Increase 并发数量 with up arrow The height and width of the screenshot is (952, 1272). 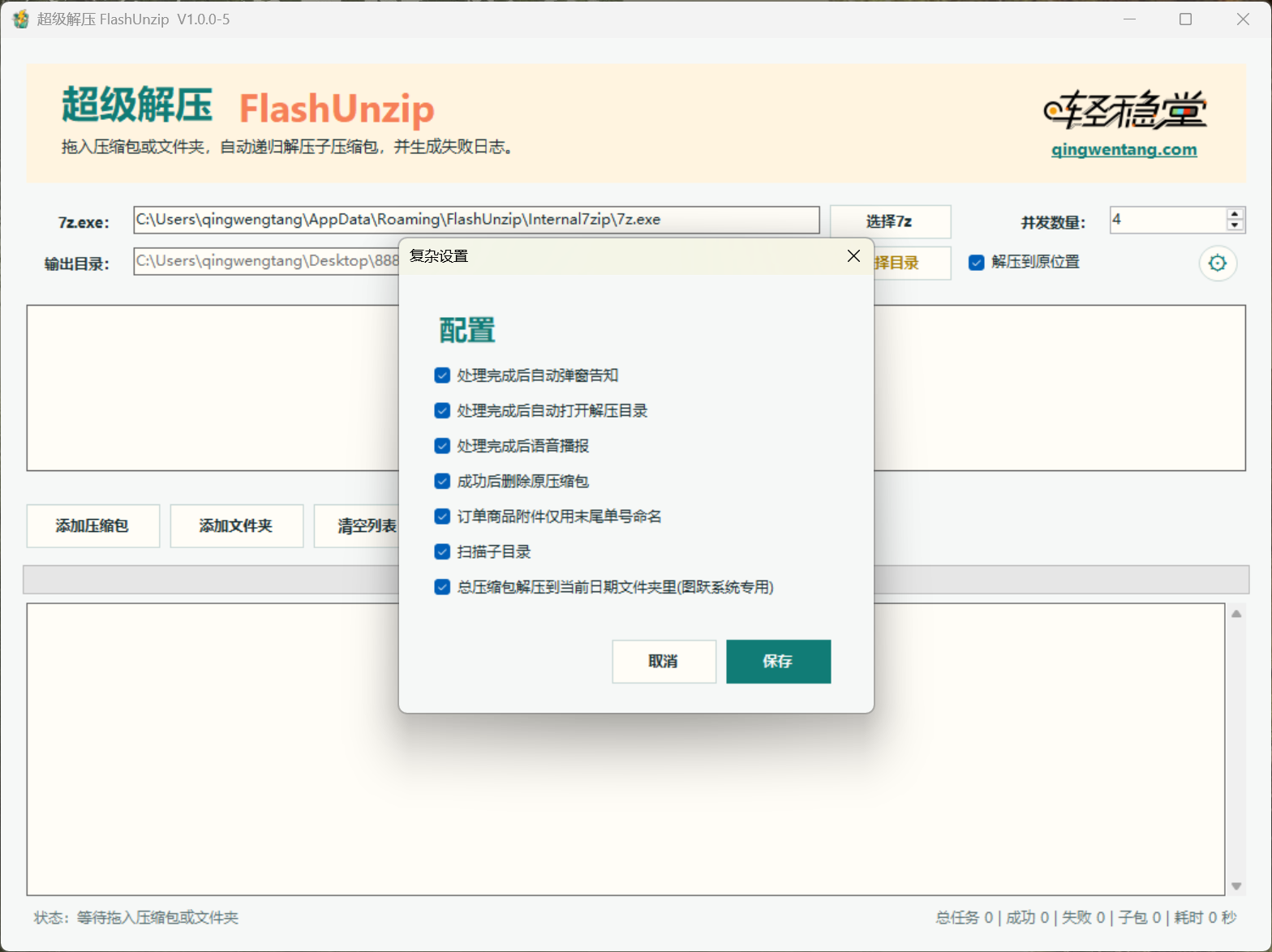click(x=1235, y=214)
